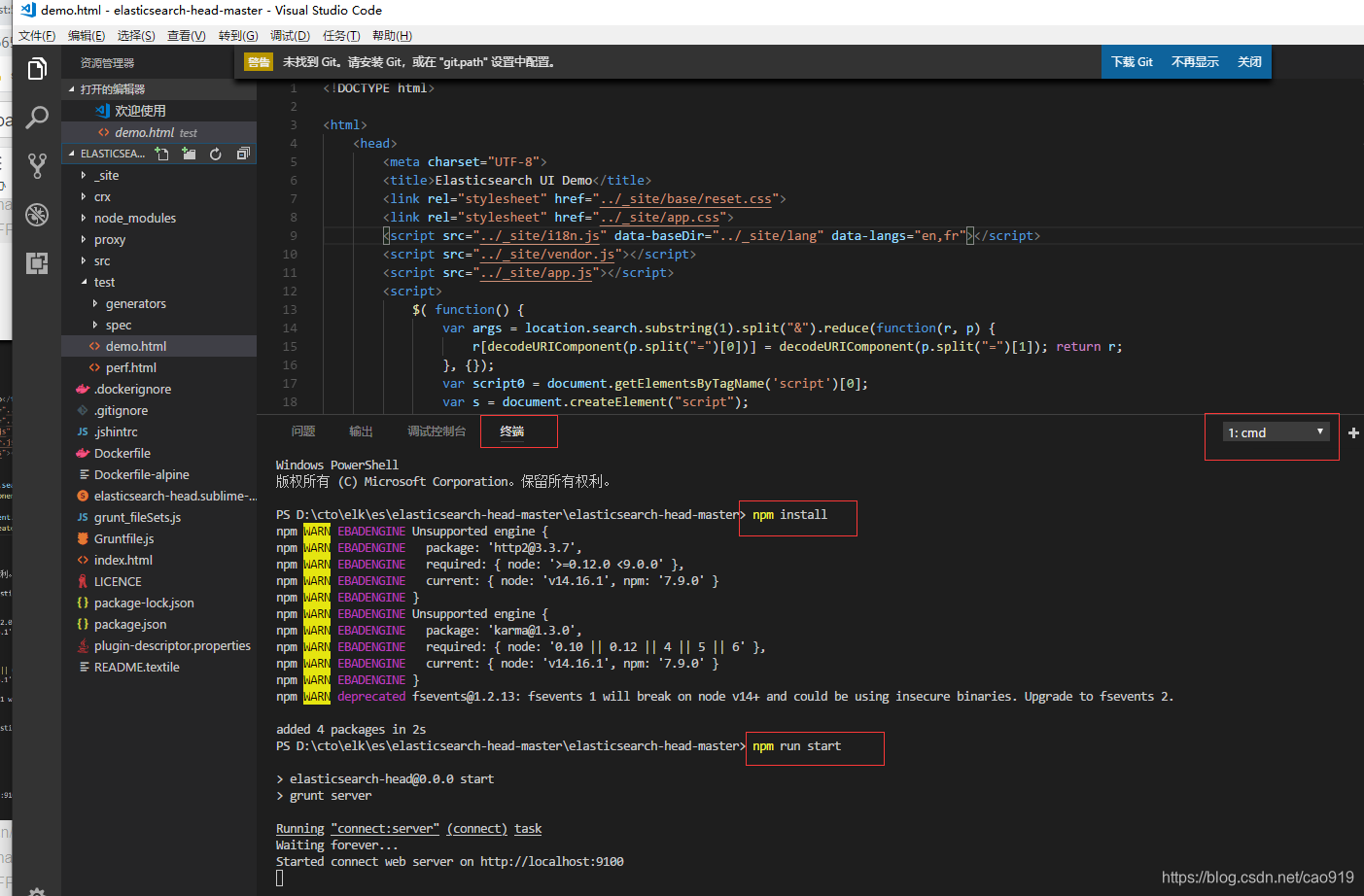Screen dimensions: 1364x896
Task: Open index.html in the file tree
Action: click(158, 561)
